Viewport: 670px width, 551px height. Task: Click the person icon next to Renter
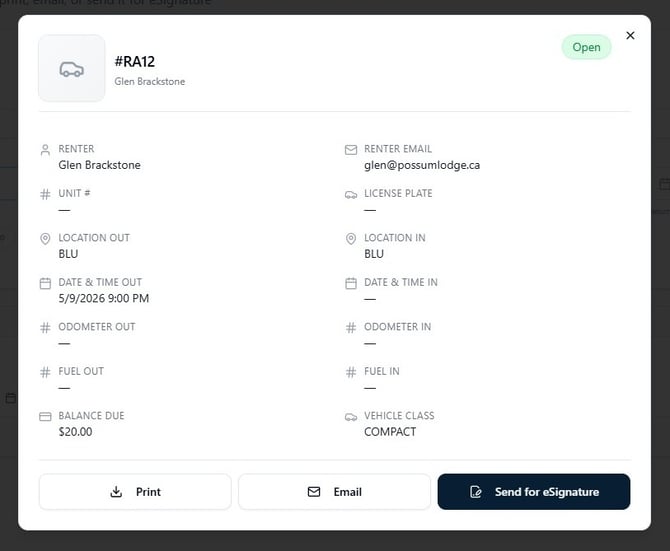tap(45, 150)
